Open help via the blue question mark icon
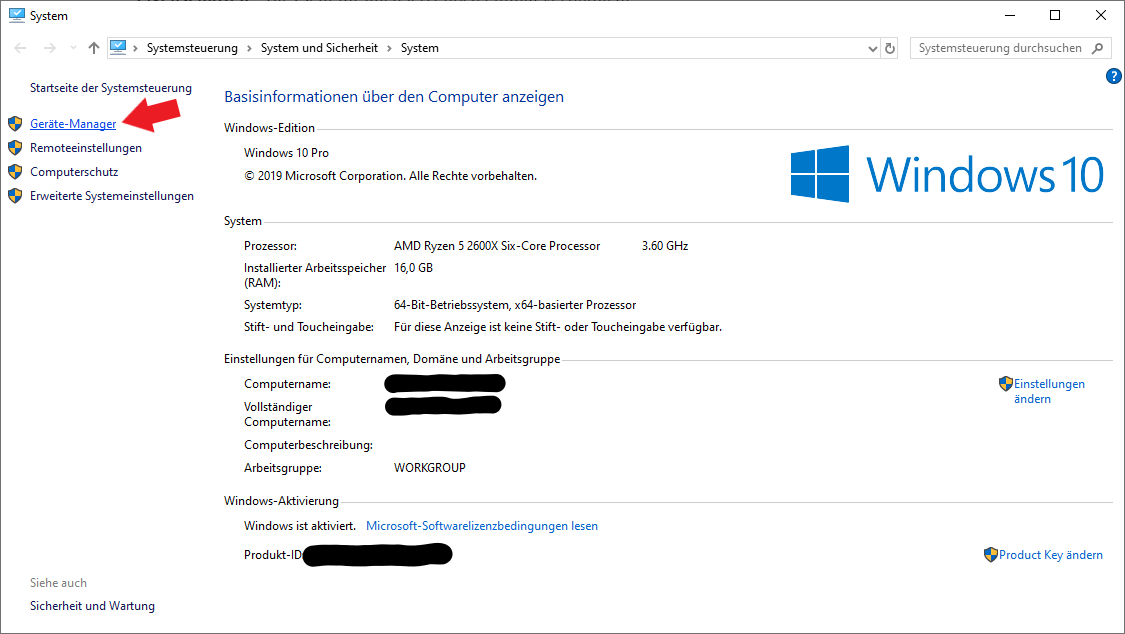Screen dimensions: 1125x634 point(1114,75)
